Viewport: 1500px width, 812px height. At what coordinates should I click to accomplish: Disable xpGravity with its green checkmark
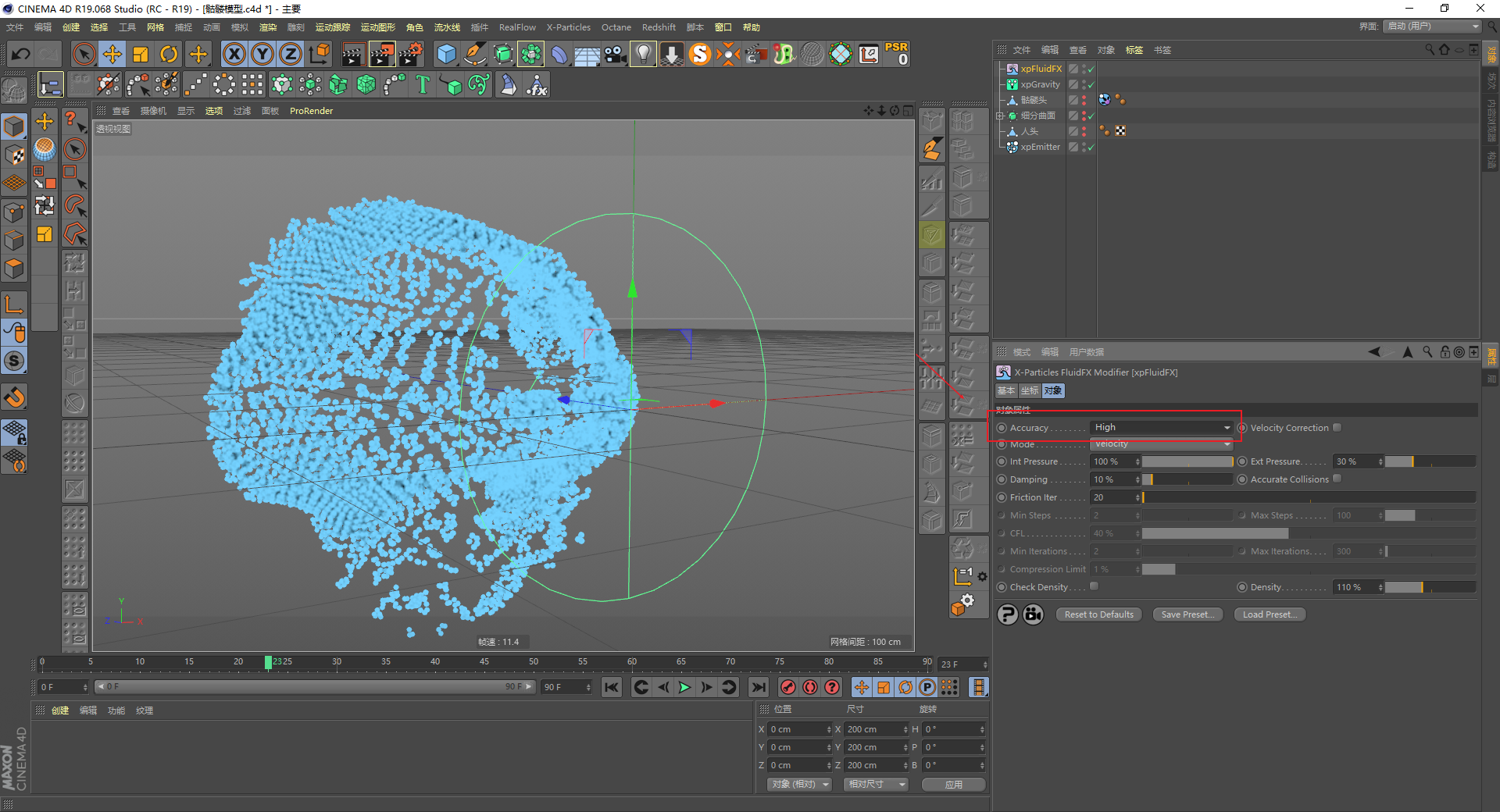point(1091,84)
